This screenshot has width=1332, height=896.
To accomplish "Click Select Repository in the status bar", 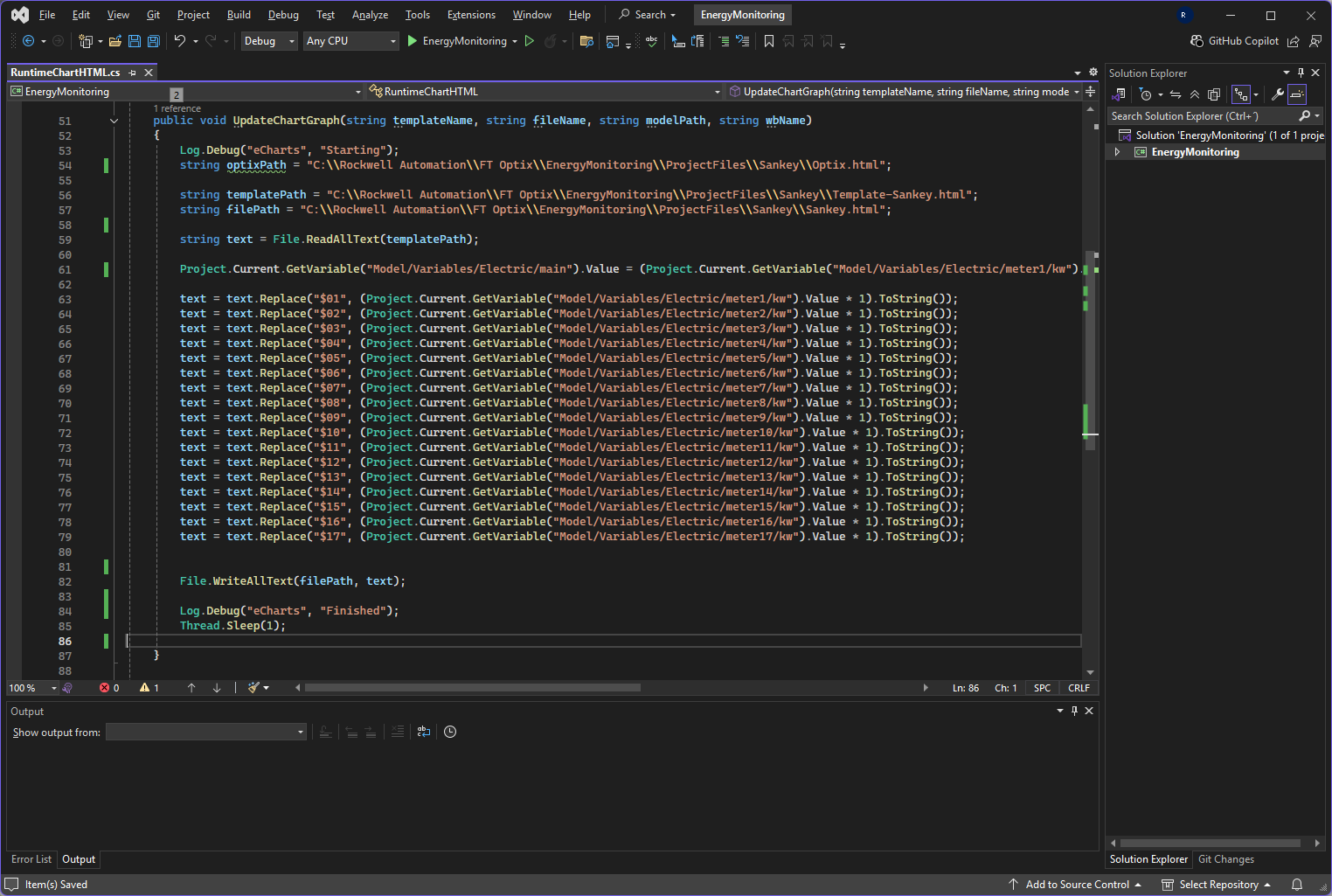I will tap(1218, 885).
